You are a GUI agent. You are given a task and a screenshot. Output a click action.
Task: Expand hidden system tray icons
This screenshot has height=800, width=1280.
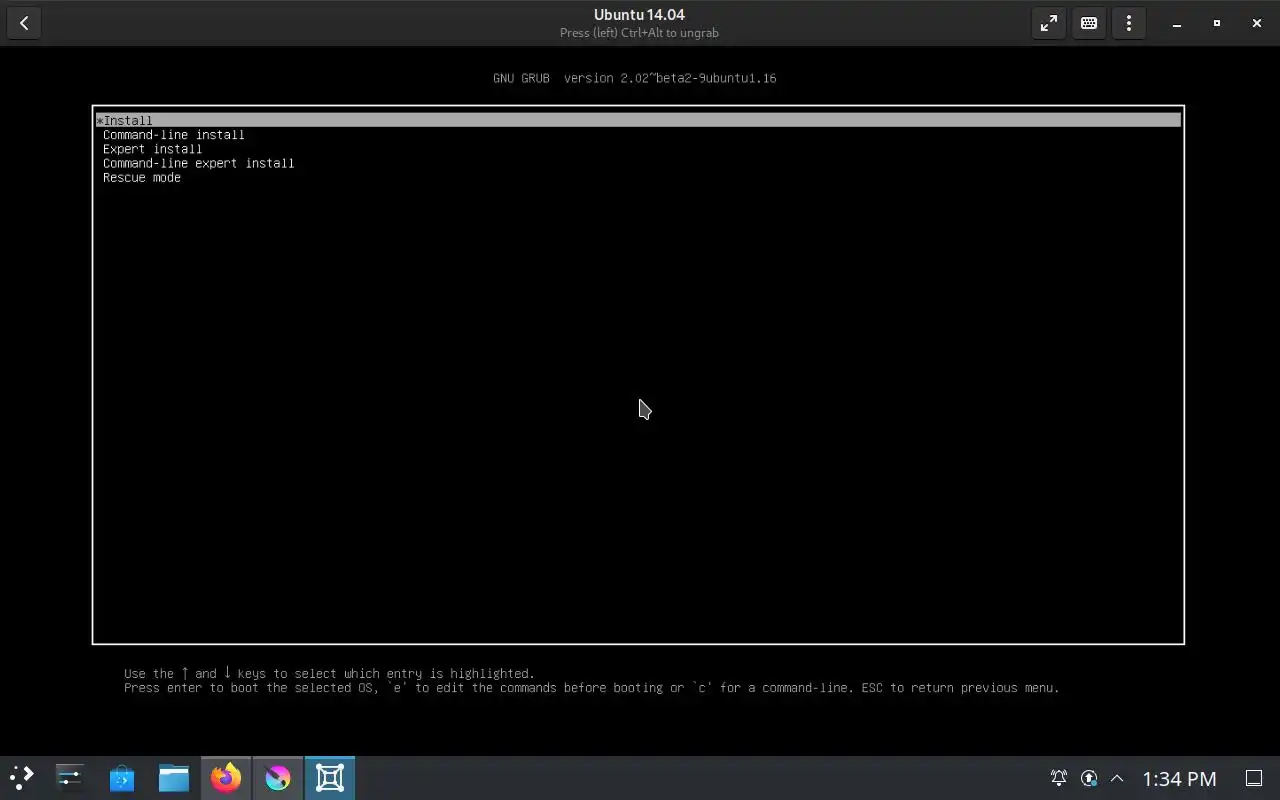1117,778
